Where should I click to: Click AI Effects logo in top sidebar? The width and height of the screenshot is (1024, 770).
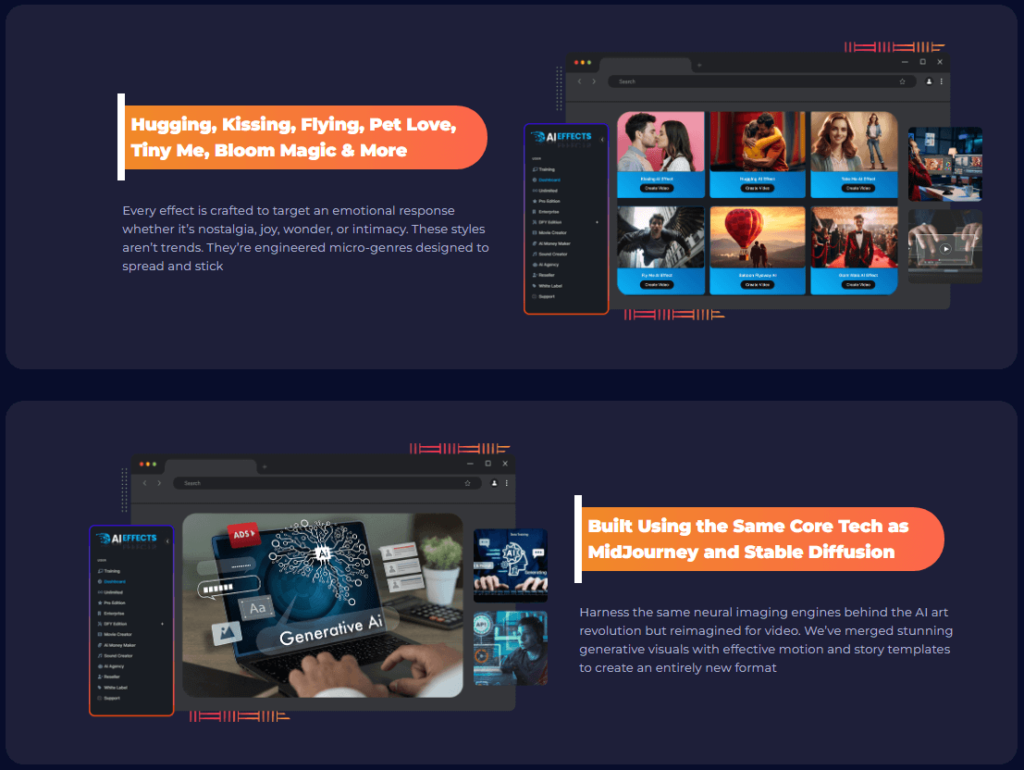[x=561, y=137]
